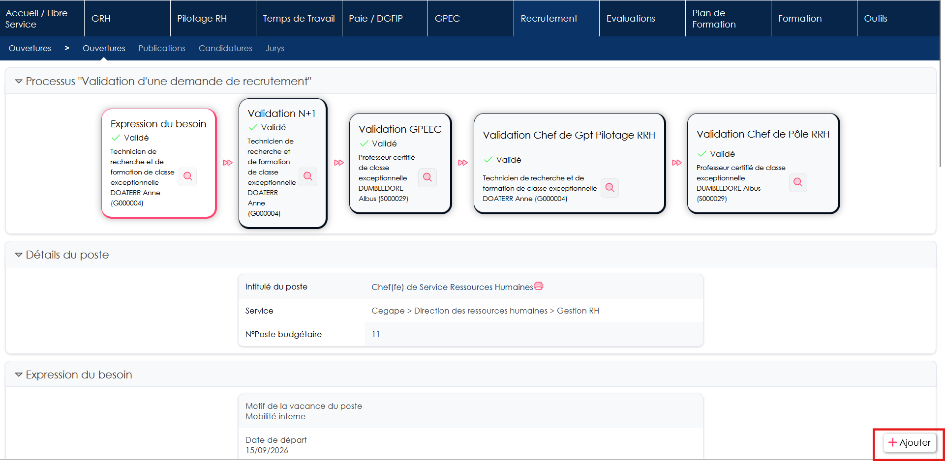Click the Ouvertures breadcrumb

[x=30, y=48]
